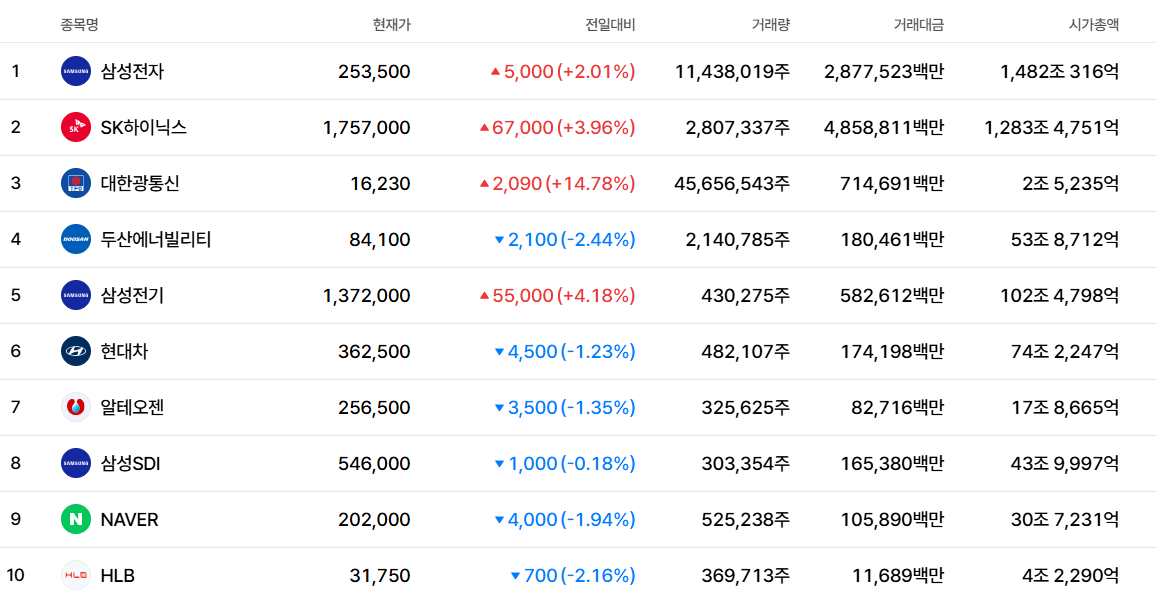1157x600 pixels.
Task: Select 두산에너빌리티 current price 84,100
Action: tap(380, 240)
